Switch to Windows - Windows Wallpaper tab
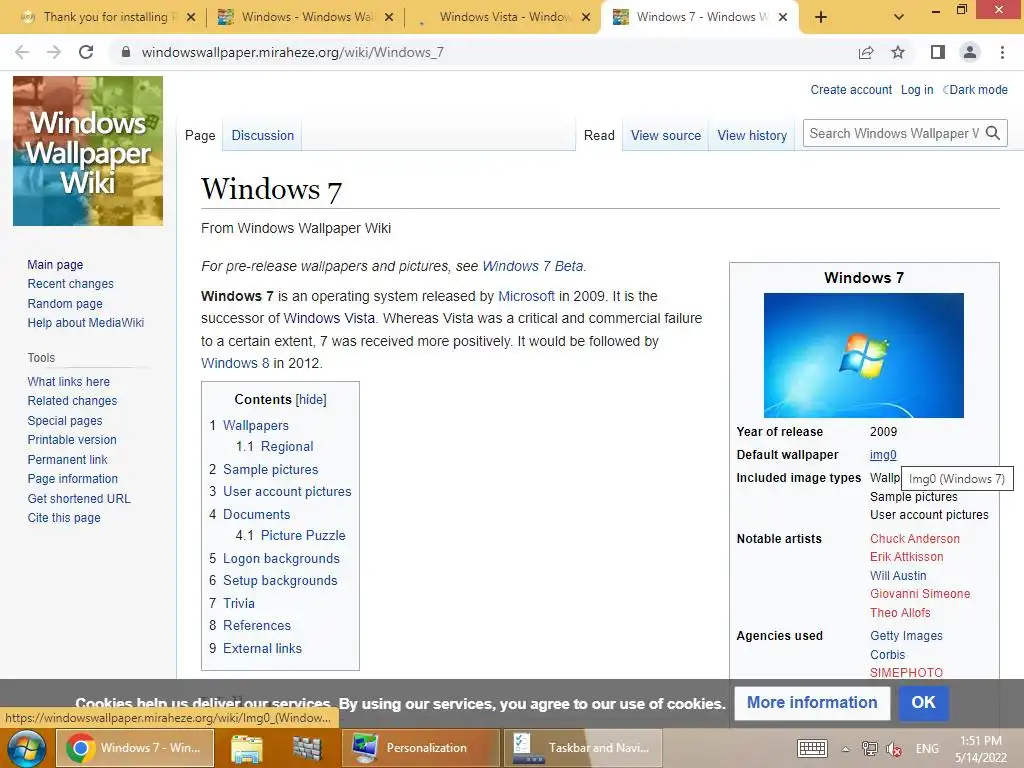 click(x=306, y=17)
